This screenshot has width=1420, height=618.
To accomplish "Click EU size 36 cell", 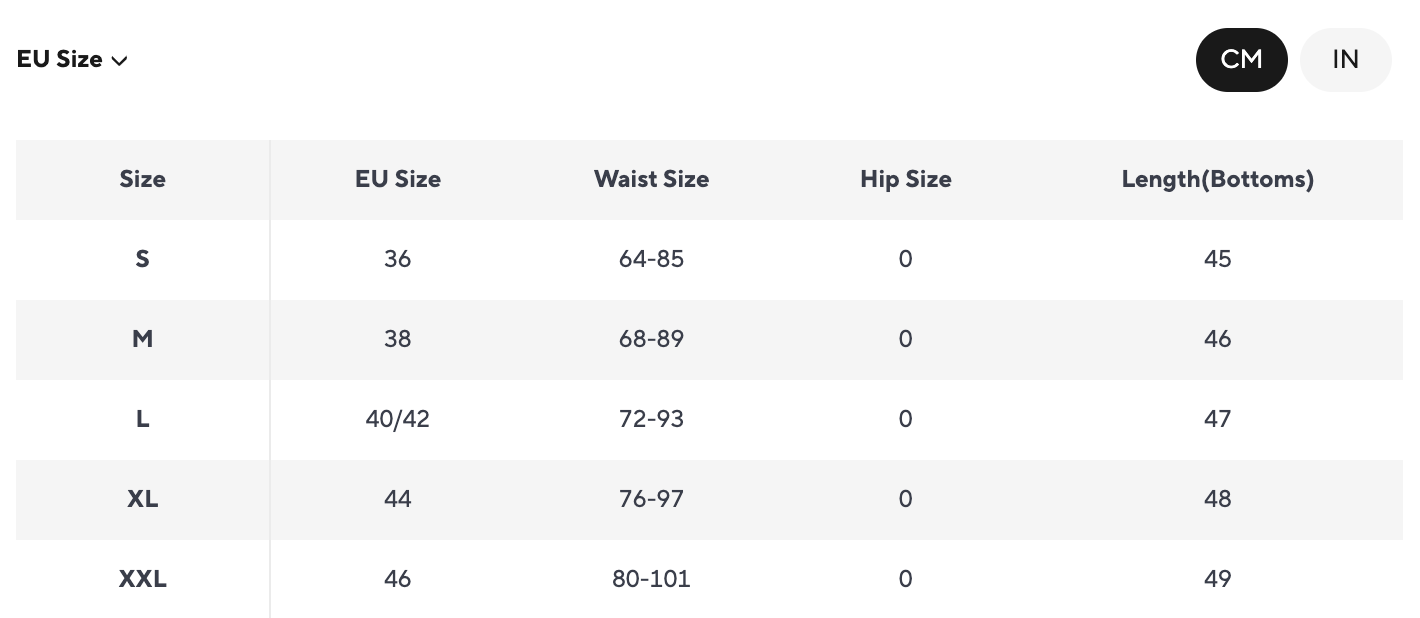I will [x=397, y=259].
